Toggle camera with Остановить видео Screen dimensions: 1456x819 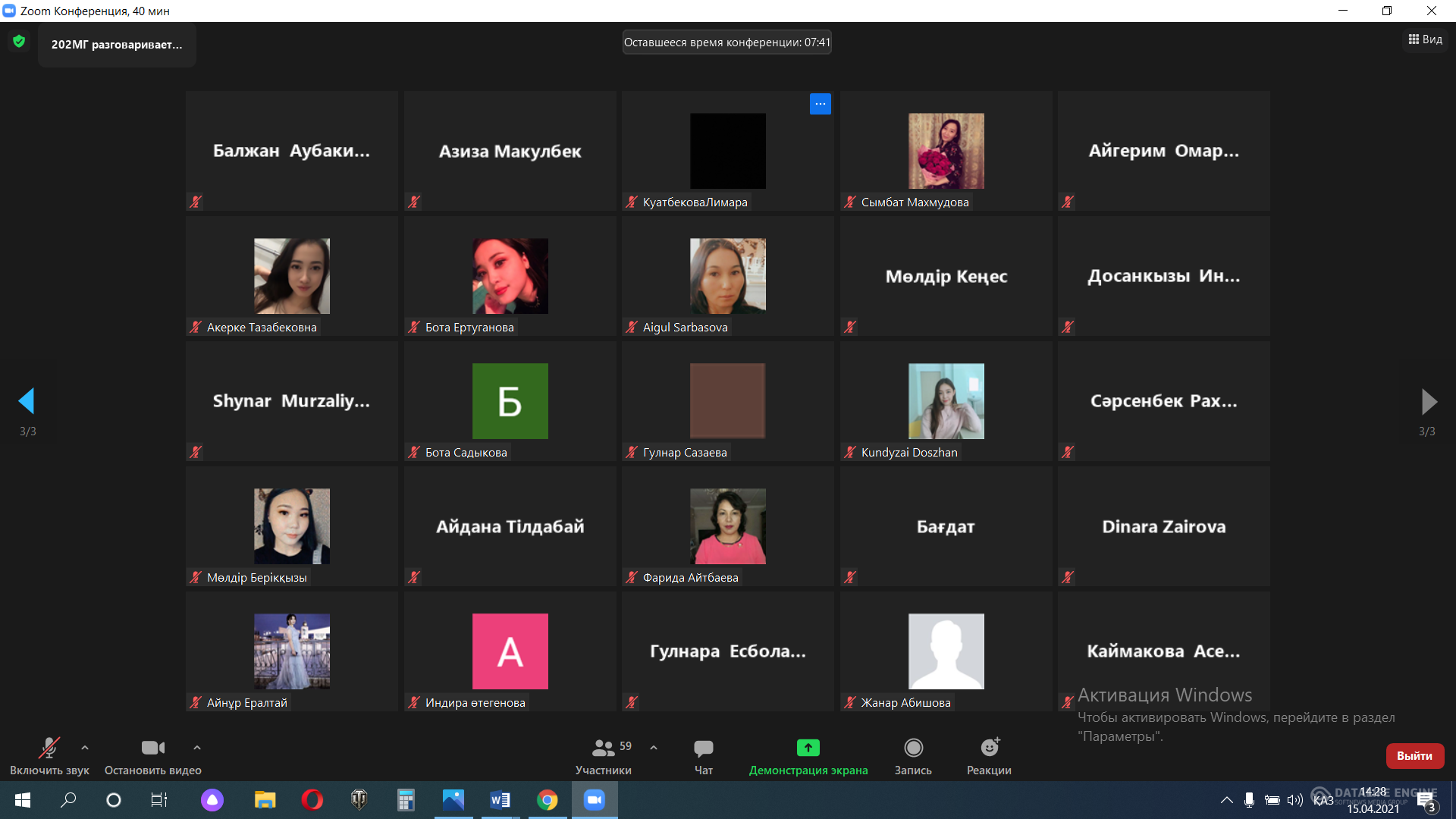click(152, 748)
